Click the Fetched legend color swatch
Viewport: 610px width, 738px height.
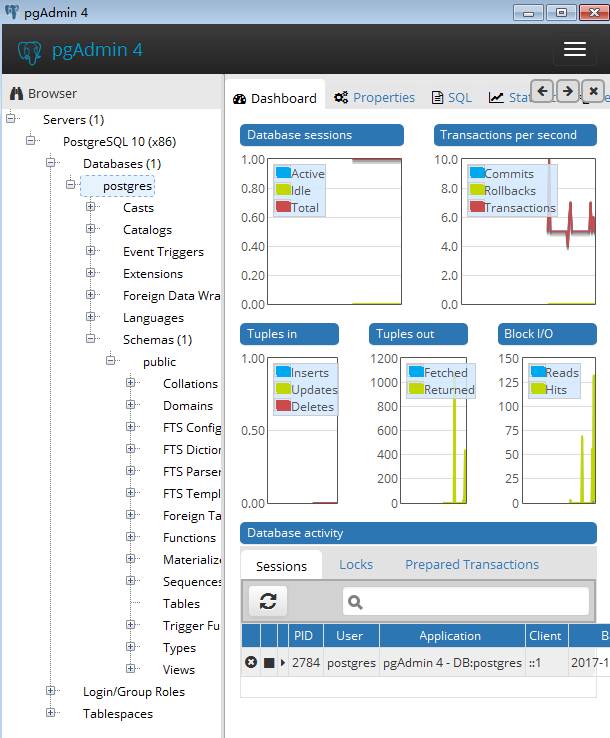click(416, 371)
